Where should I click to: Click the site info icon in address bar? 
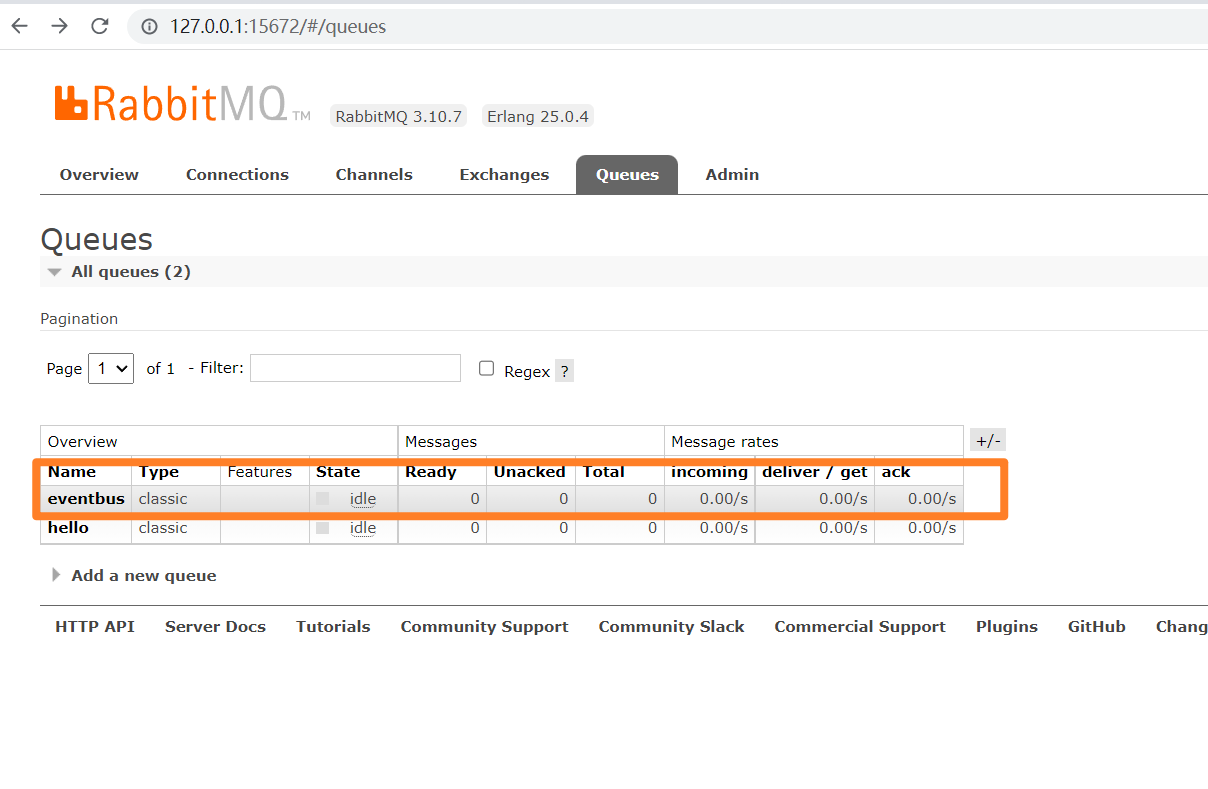click(150, 27)
